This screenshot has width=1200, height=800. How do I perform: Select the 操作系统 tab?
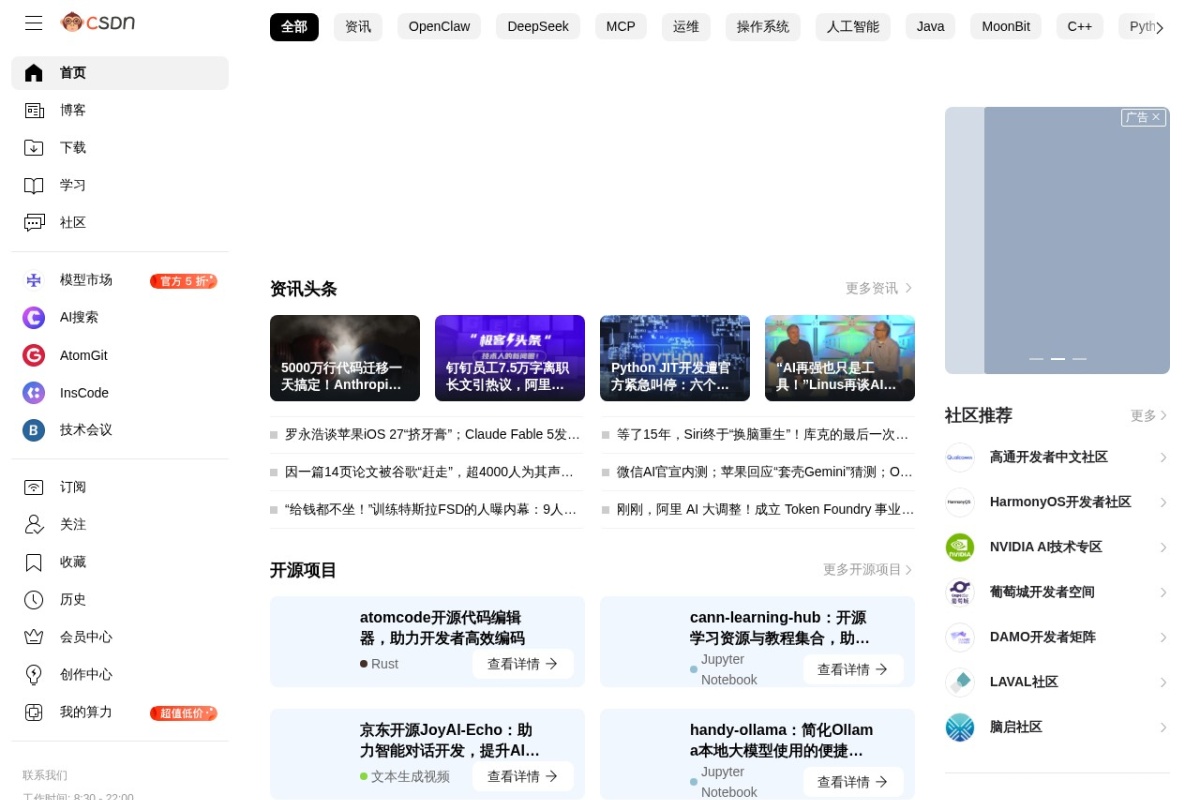point(763,27)
